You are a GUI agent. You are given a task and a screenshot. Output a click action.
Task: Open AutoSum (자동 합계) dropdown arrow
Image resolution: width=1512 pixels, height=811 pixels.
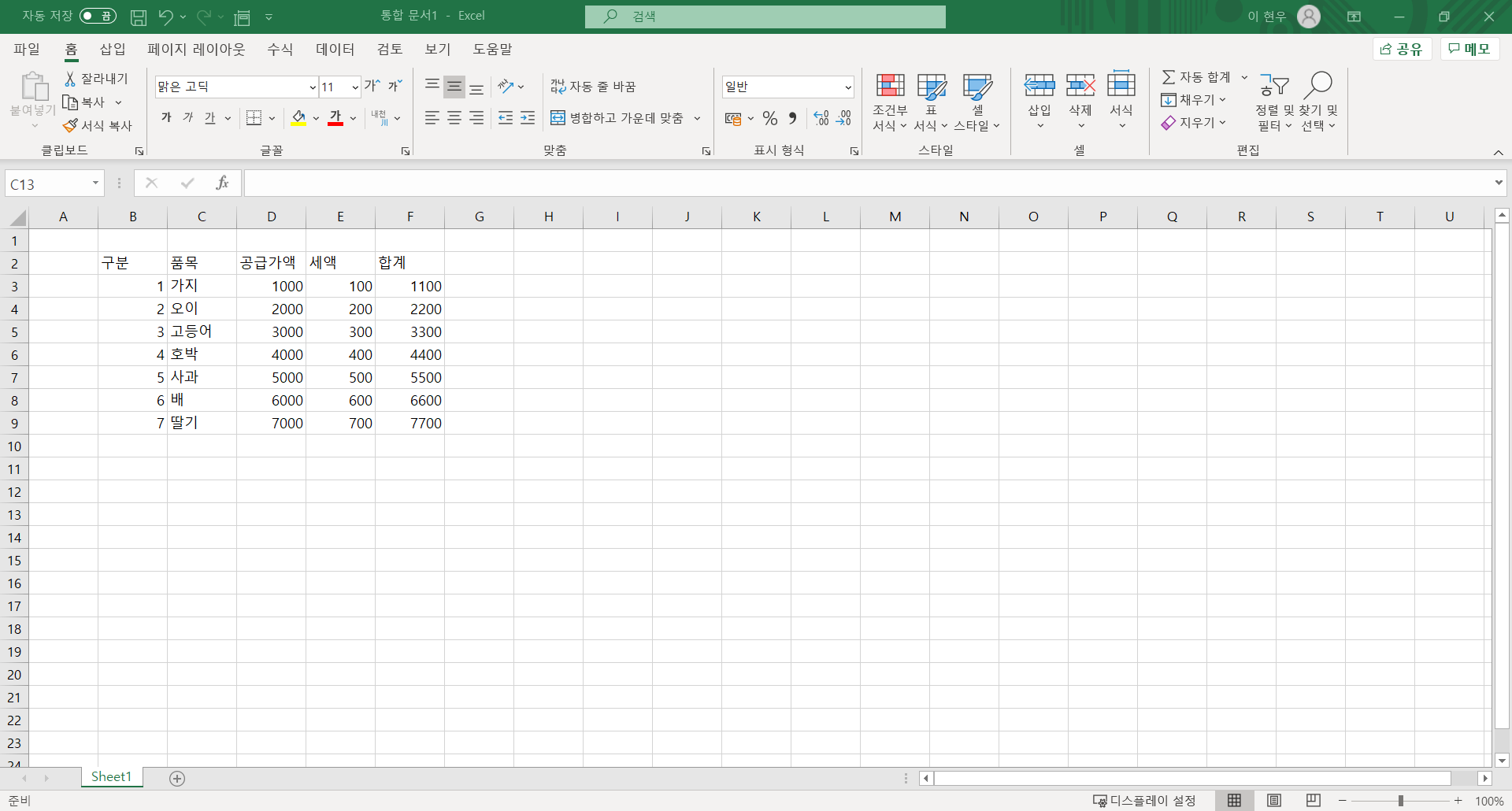point(1244,77)
